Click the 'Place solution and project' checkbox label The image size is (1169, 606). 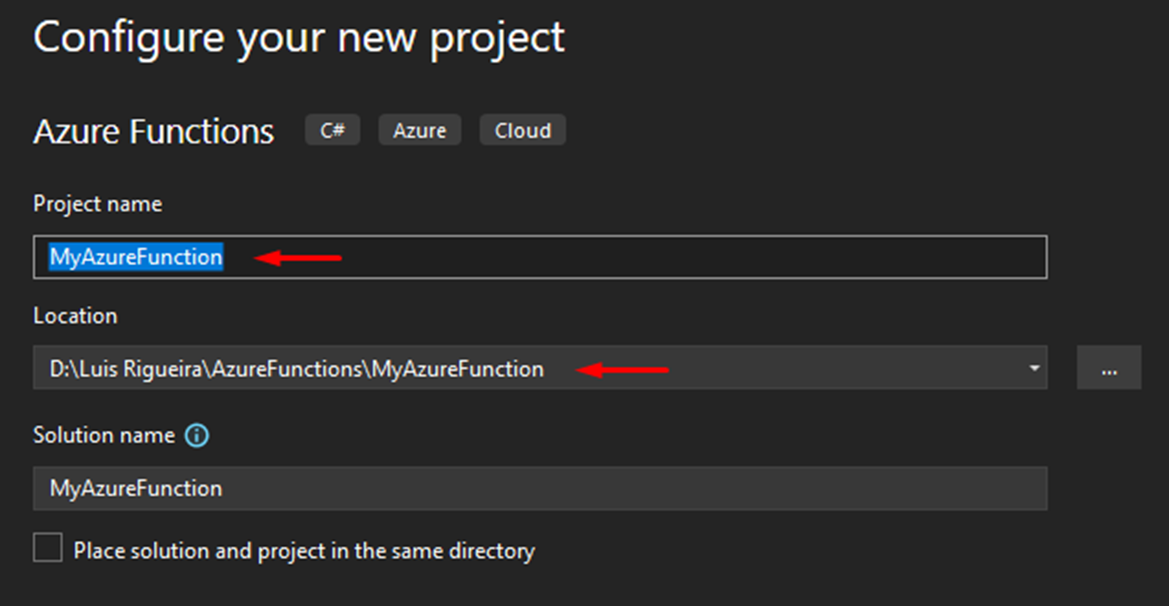(304, 551)
